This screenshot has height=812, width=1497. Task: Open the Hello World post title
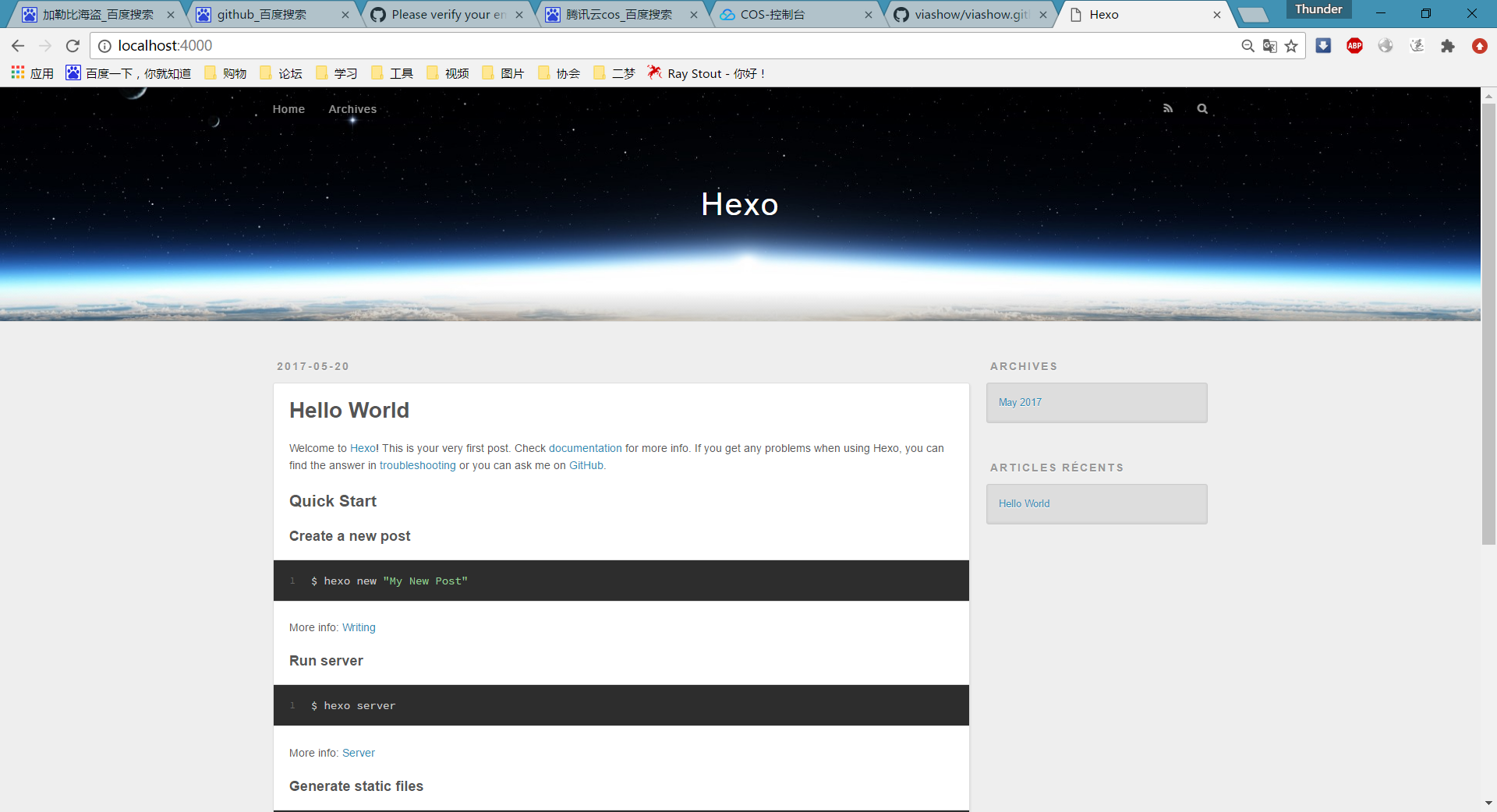click(349, 410)
